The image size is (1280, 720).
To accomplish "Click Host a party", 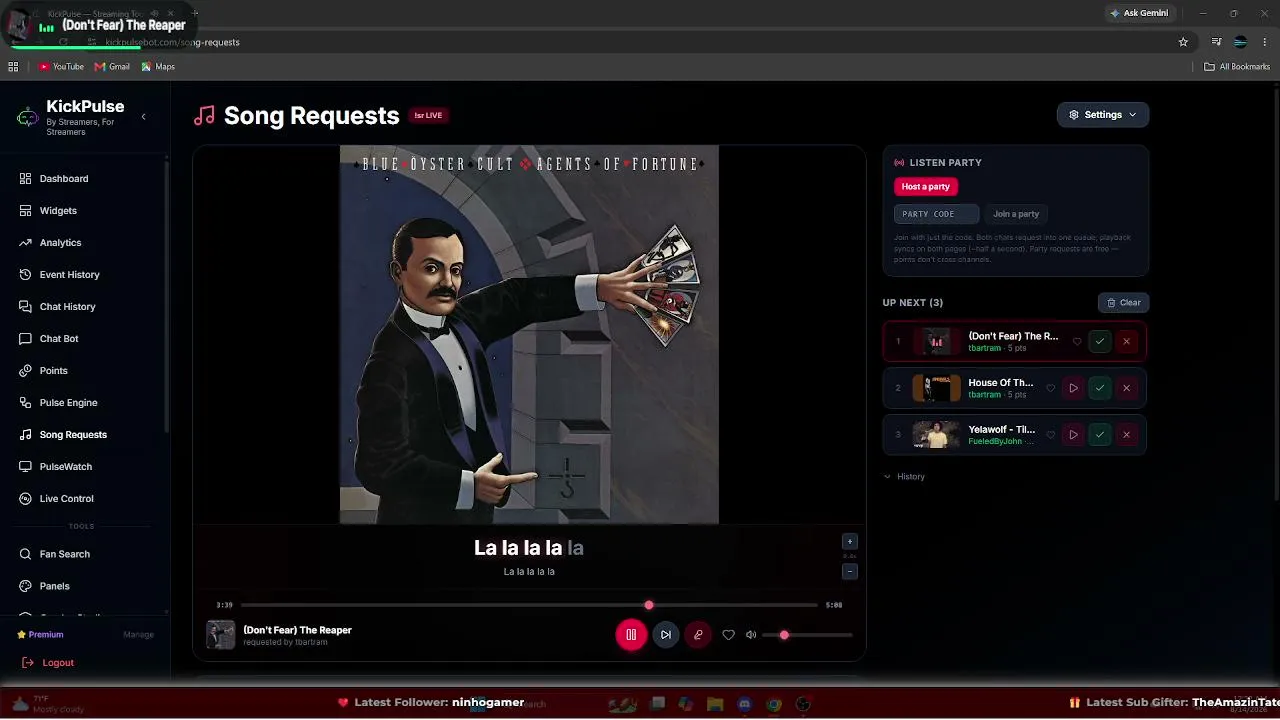I will tap(926, 187).
